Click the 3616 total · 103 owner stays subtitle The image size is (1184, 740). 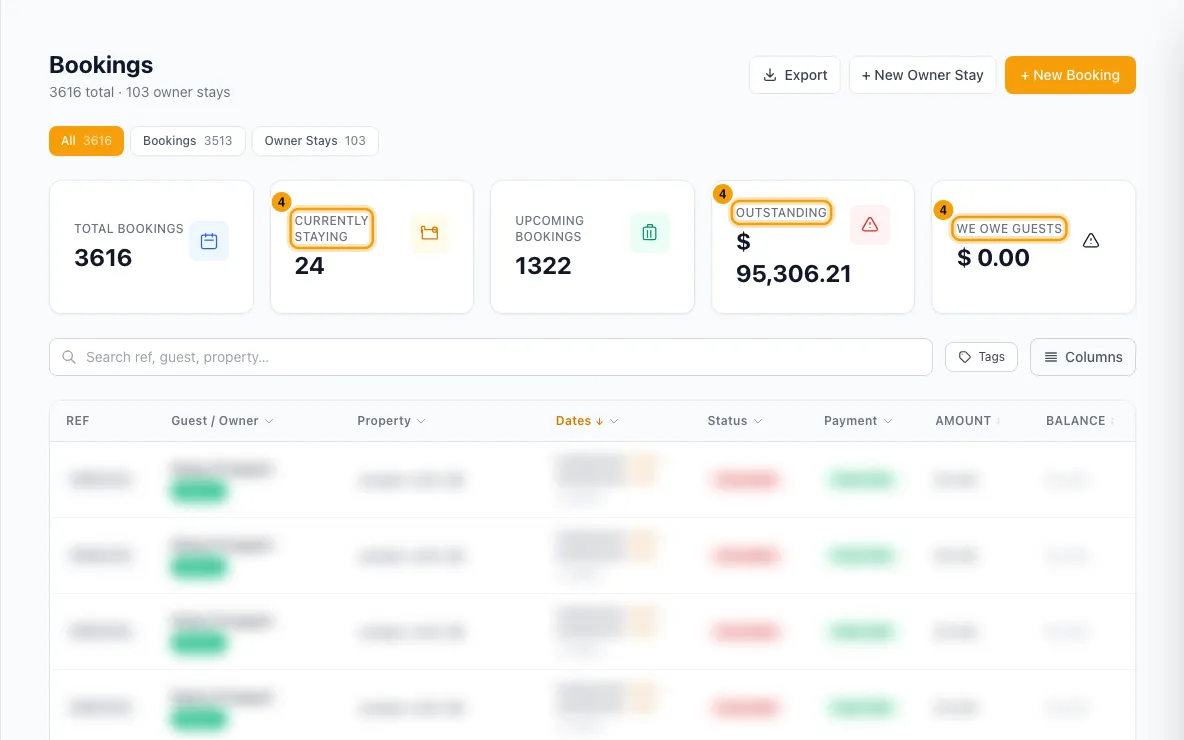[x=140, y=92]
